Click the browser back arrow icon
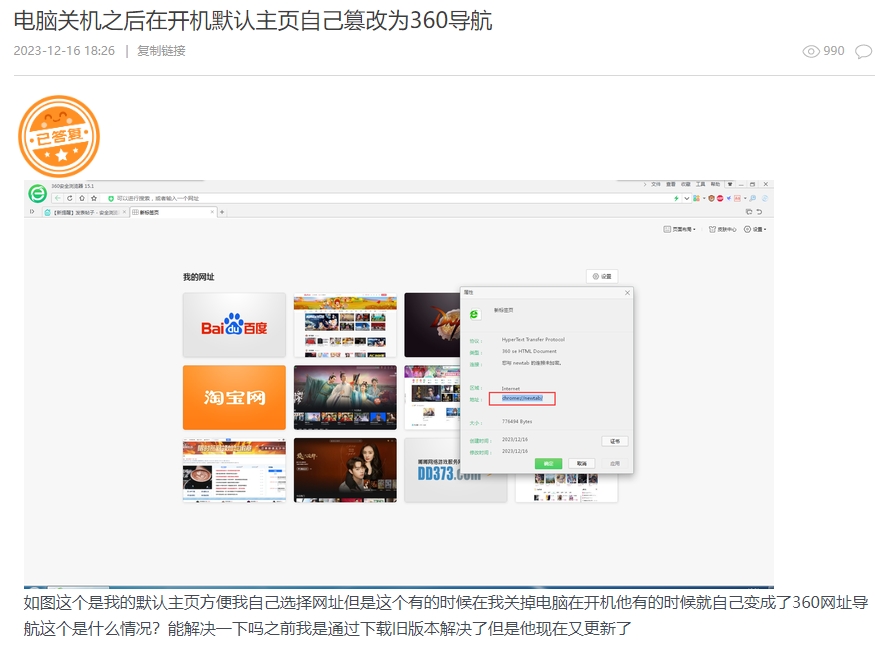This screenshot has height=648, width=875. [58, 197]
